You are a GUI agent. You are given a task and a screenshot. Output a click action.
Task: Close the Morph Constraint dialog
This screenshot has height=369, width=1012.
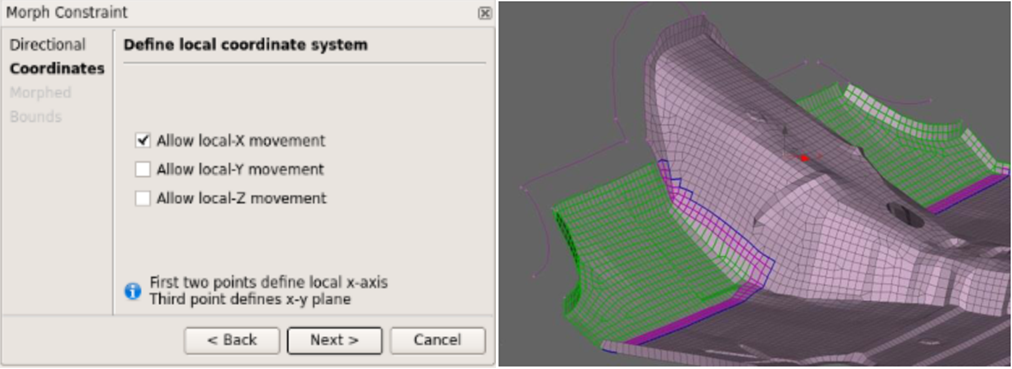pyautogui.click(x=485, y=13)
